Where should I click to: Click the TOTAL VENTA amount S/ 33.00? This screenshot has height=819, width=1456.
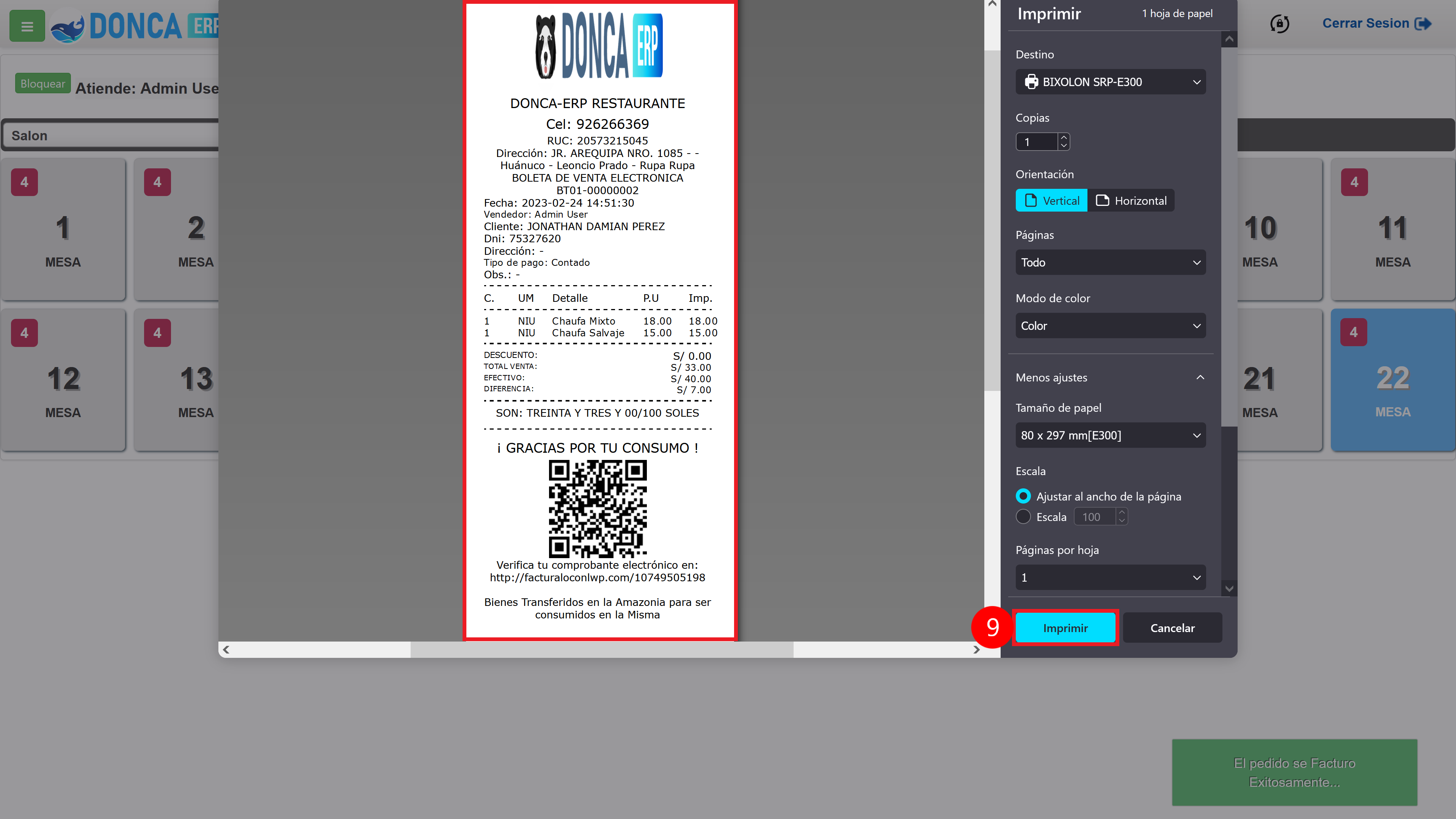pyautogui.click(x=691, y=367)
